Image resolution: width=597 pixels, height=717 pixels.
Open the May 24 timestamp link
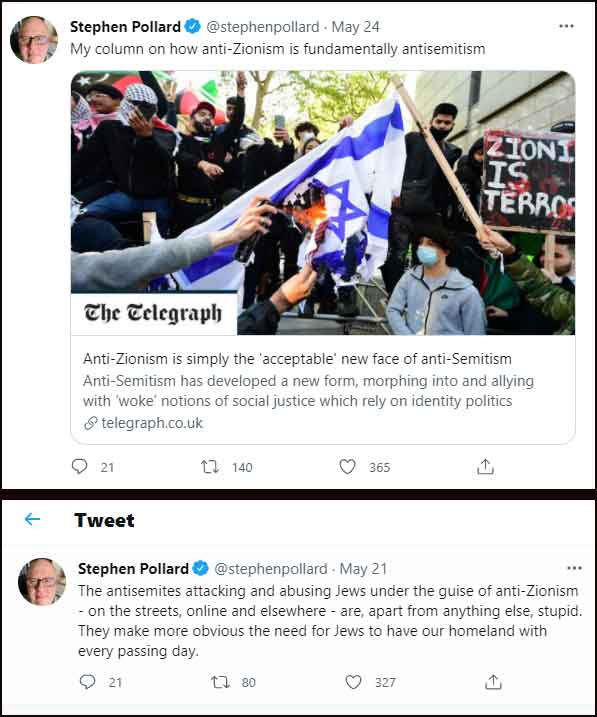[356, 27]
